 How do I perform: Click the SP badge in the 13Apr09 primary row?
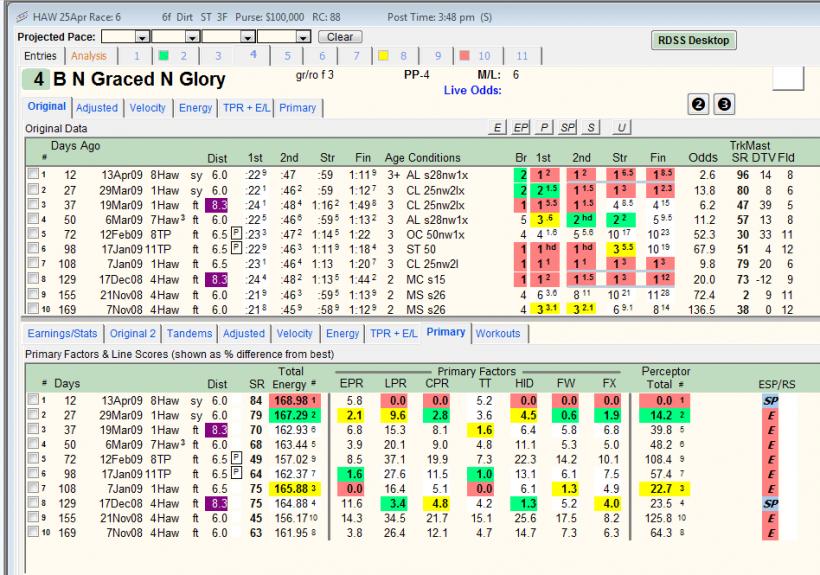pos(770,401)
